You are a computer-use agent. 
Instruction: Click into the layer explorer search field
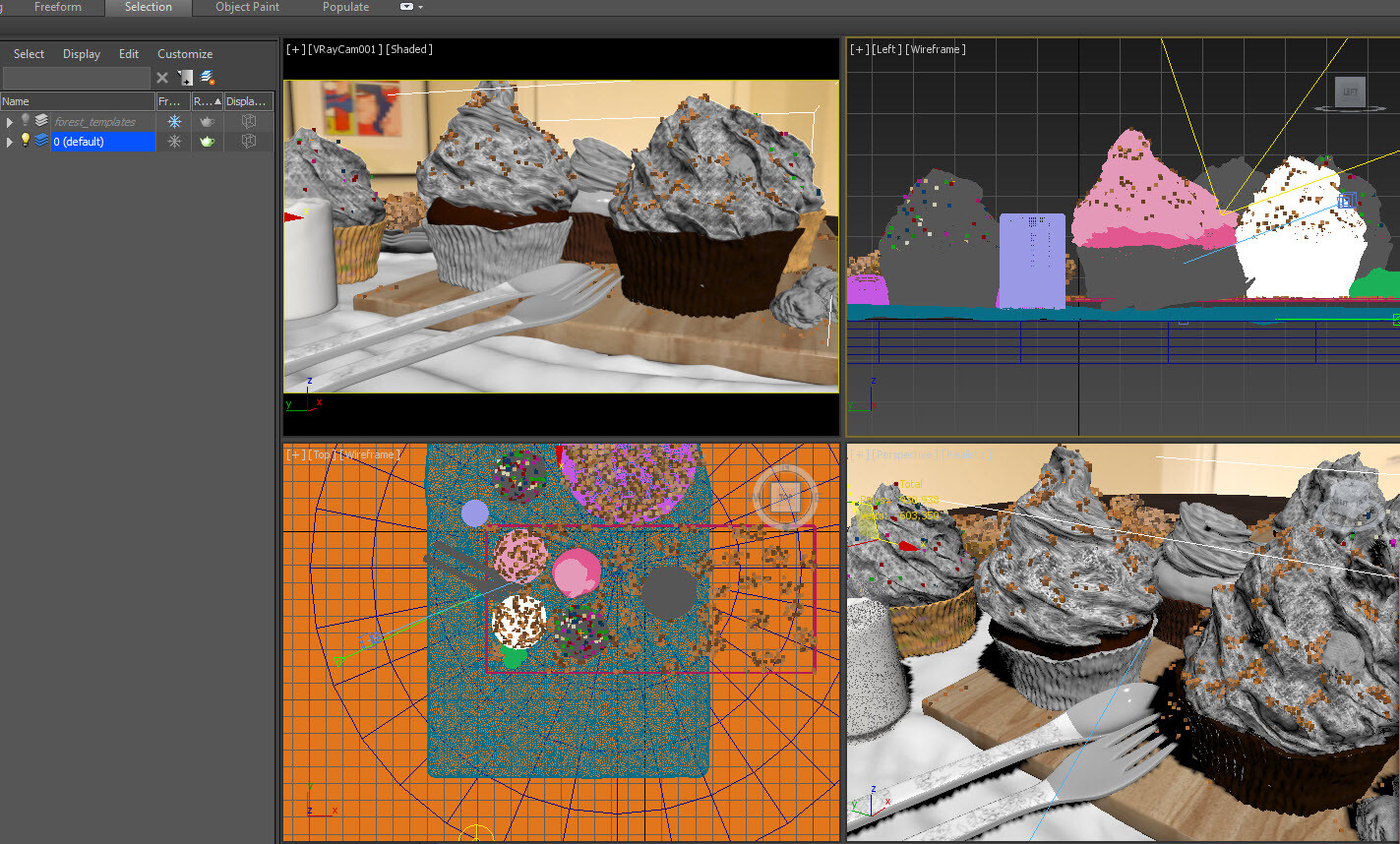click(76, 78)
